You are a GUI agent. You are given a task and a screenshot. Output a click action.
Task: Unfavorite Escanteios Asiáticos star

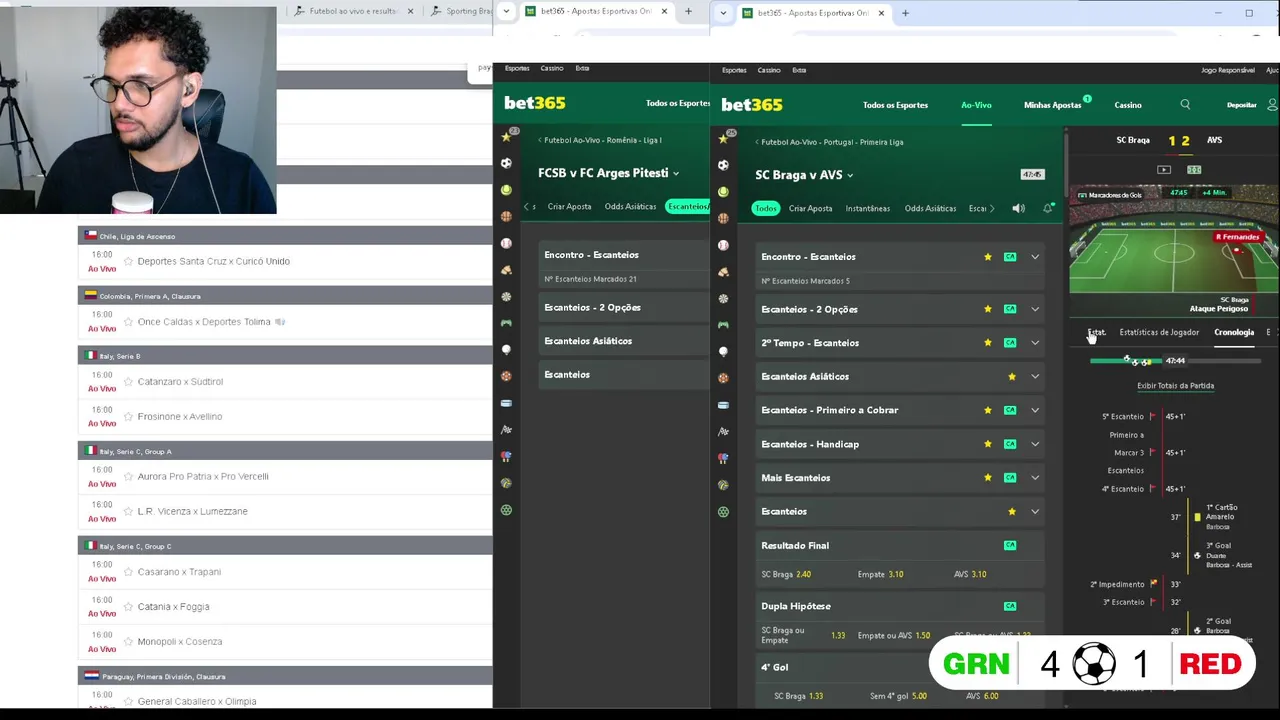(1012, 377)
